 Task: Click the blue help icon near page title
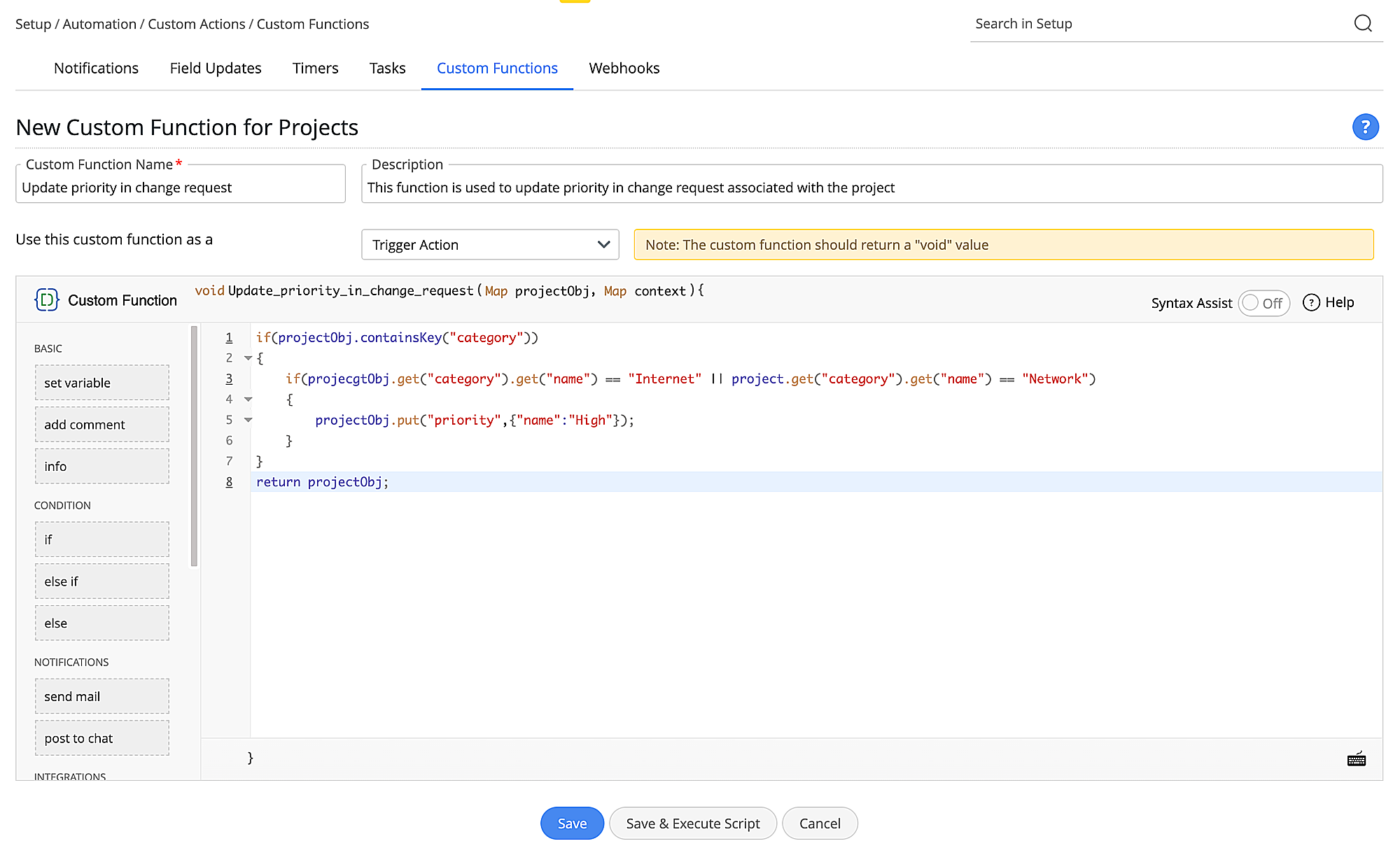click(x=1366, y=127)
